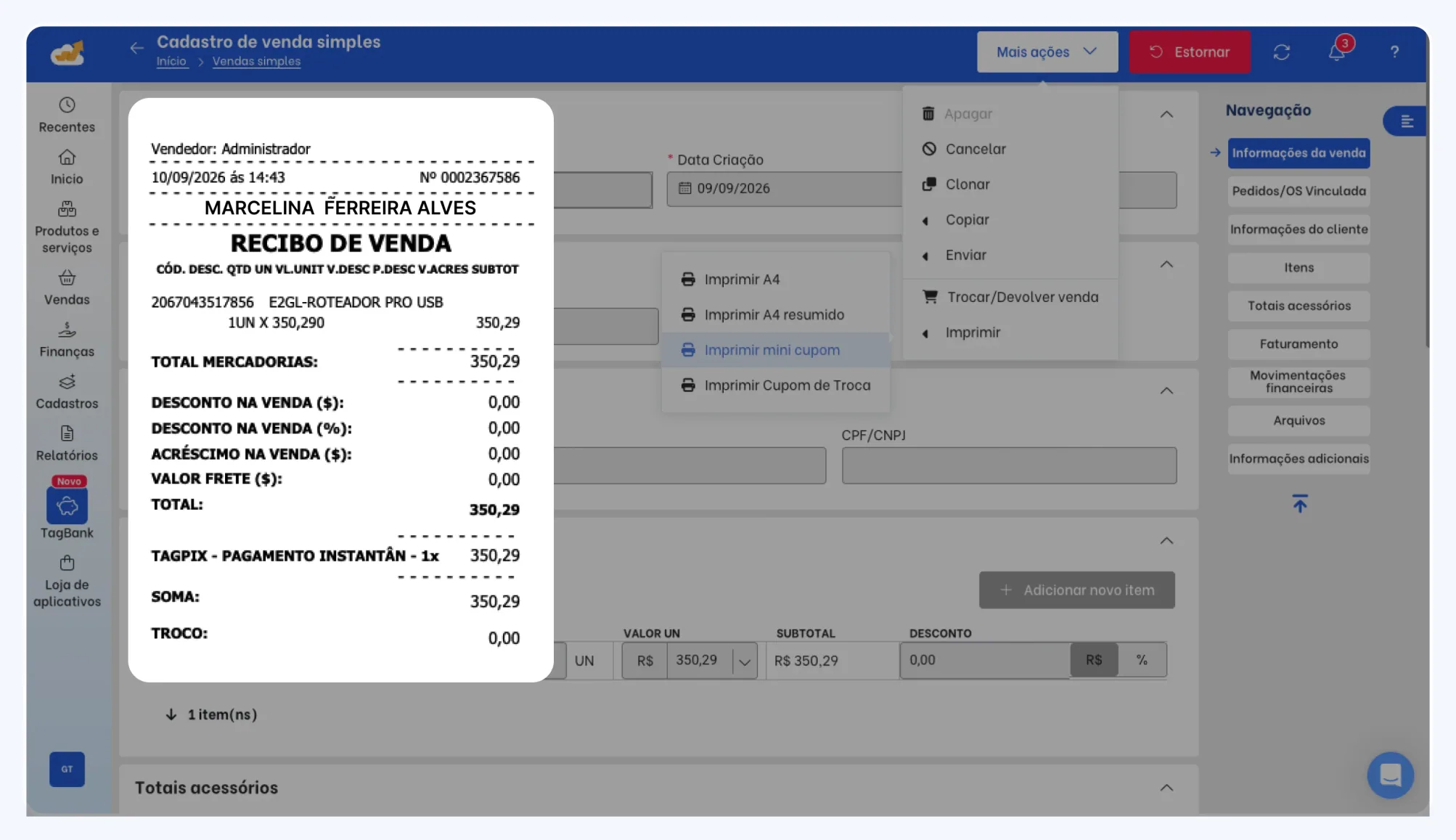
Task: Open the Recentes sidebar section
Action: point(67,115)
